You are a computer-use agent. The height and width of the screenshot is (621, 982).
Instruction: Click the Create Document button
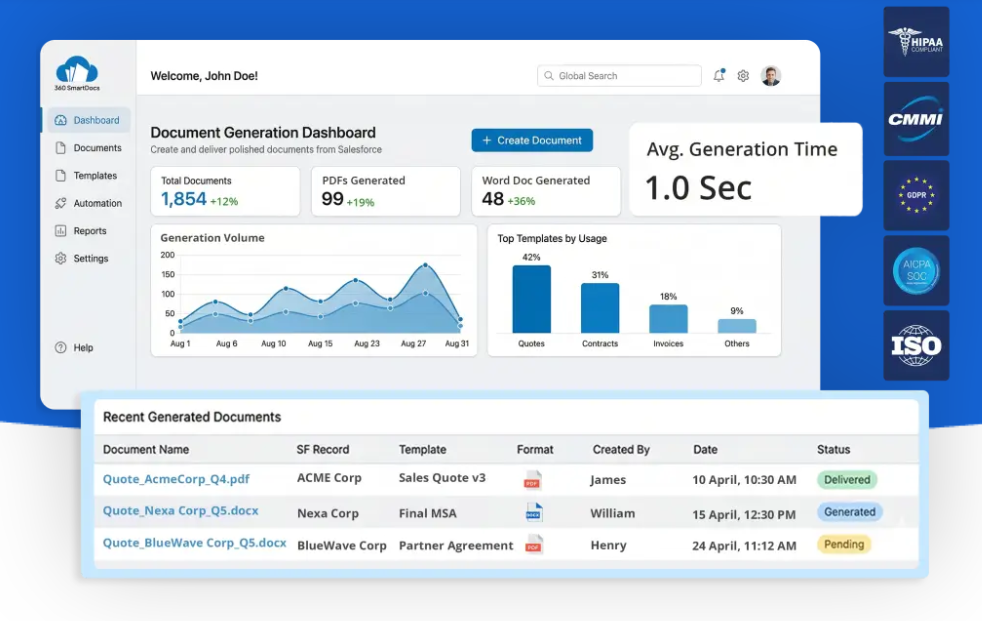pyautogui.click(x=532, y=140)
